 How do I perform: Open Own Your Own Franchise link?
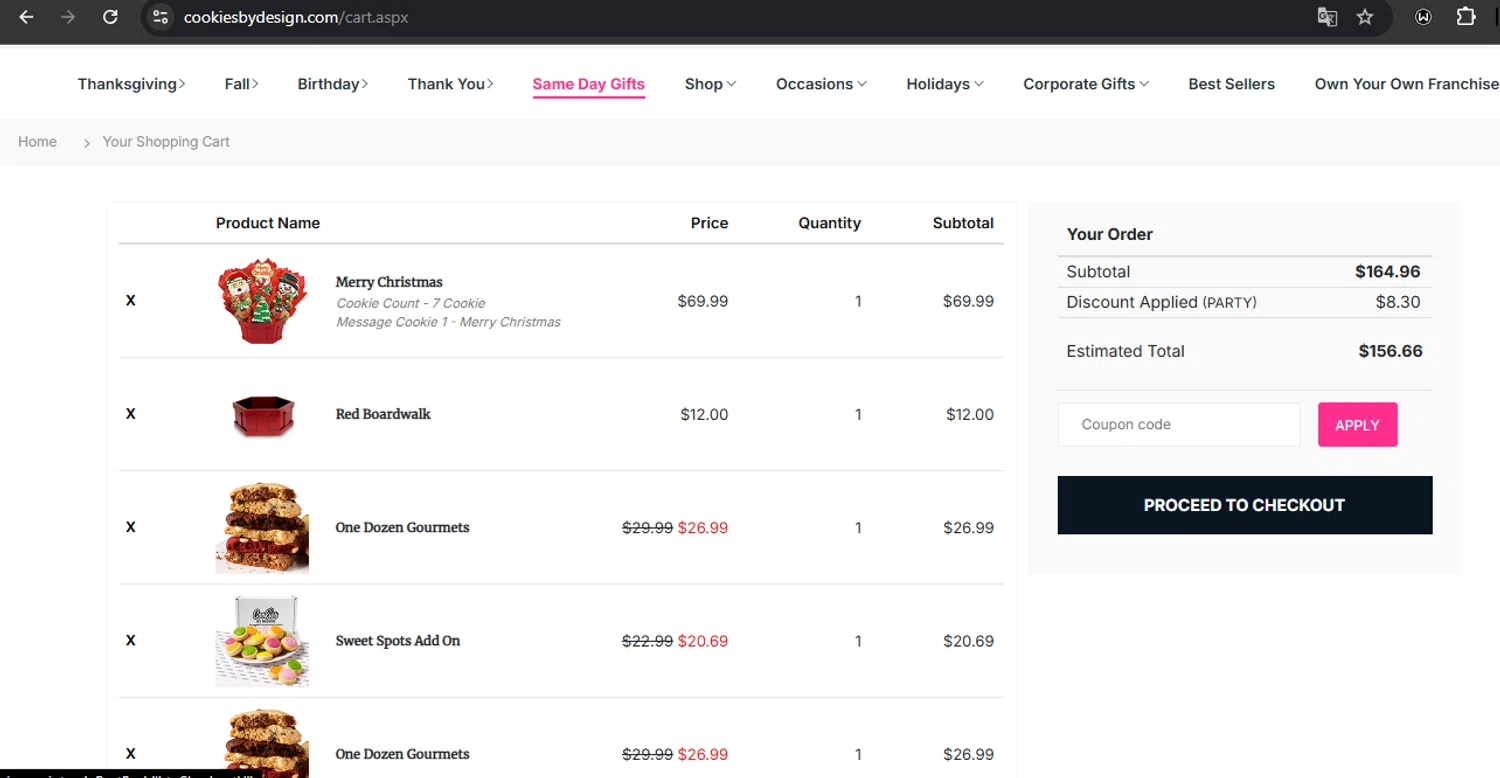(x=1406, y=84)
